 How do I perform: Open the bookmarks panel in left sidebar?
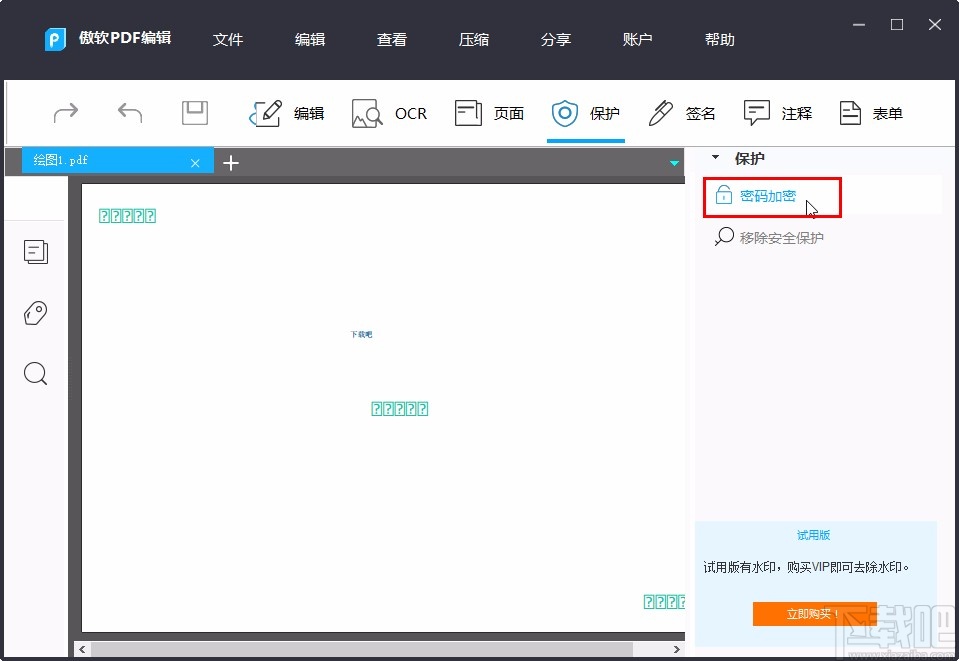(x=36, y=313)
